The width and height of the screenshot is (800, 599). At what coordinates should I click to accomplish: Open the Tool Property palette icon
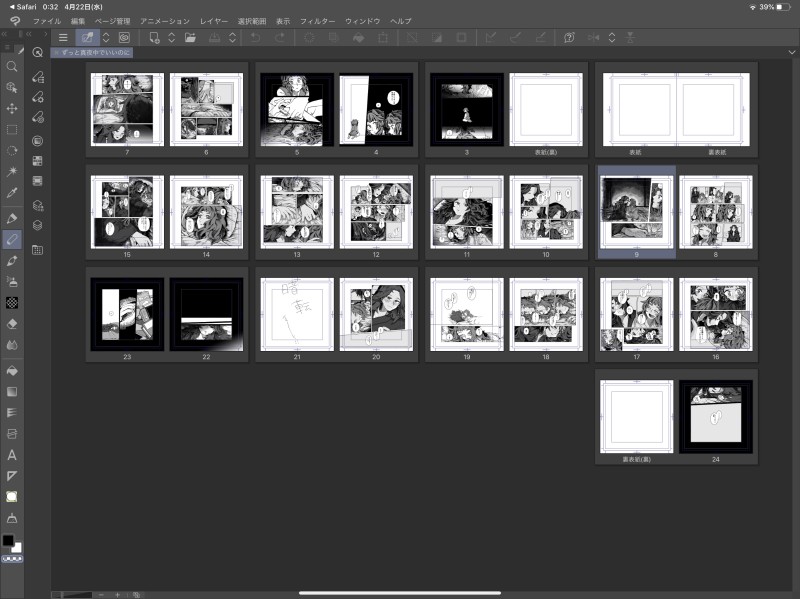coord(37,97)
